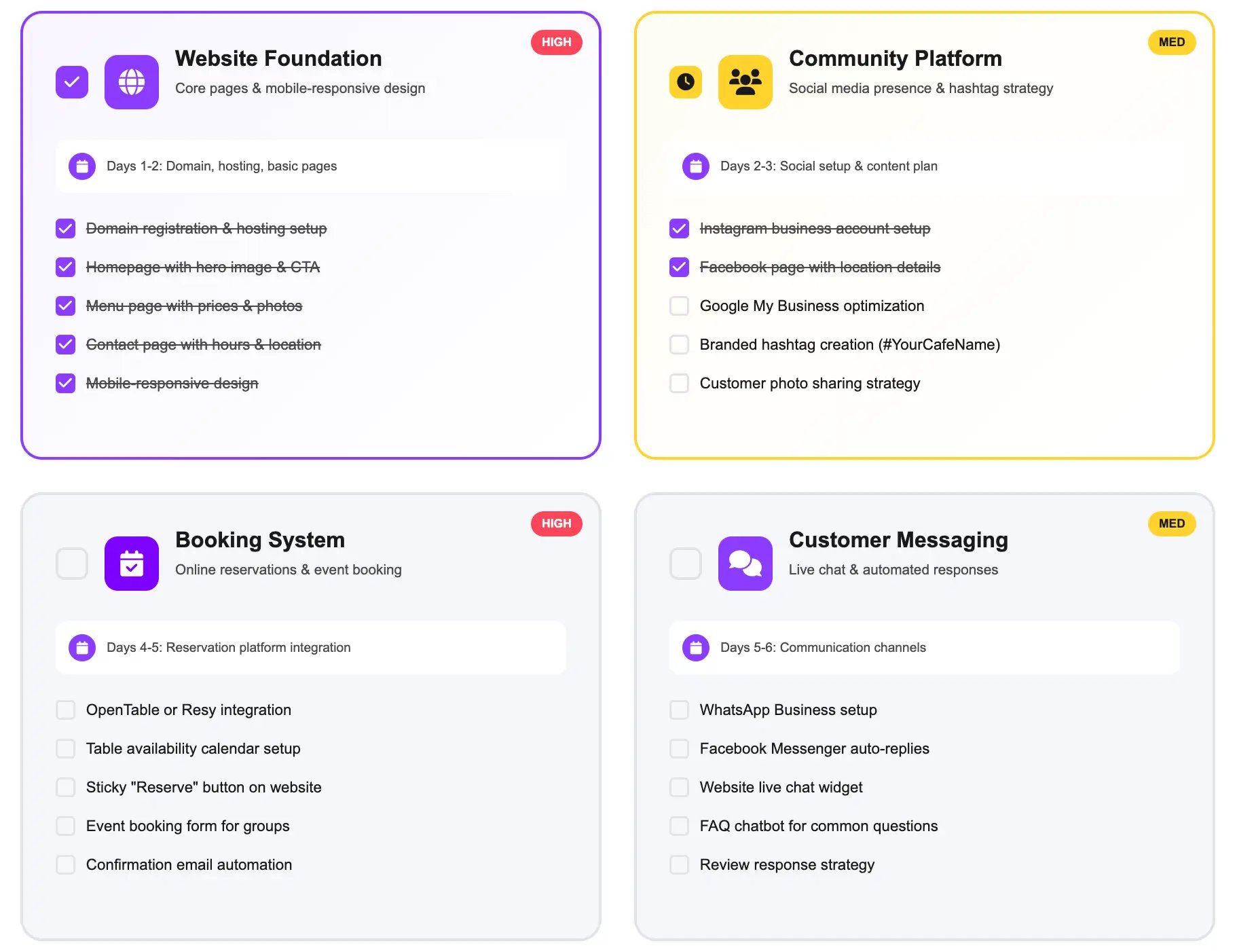1237x952 pixels.
Task: Click the calendar icon beside Days 1-2
Action: point(82,166)
